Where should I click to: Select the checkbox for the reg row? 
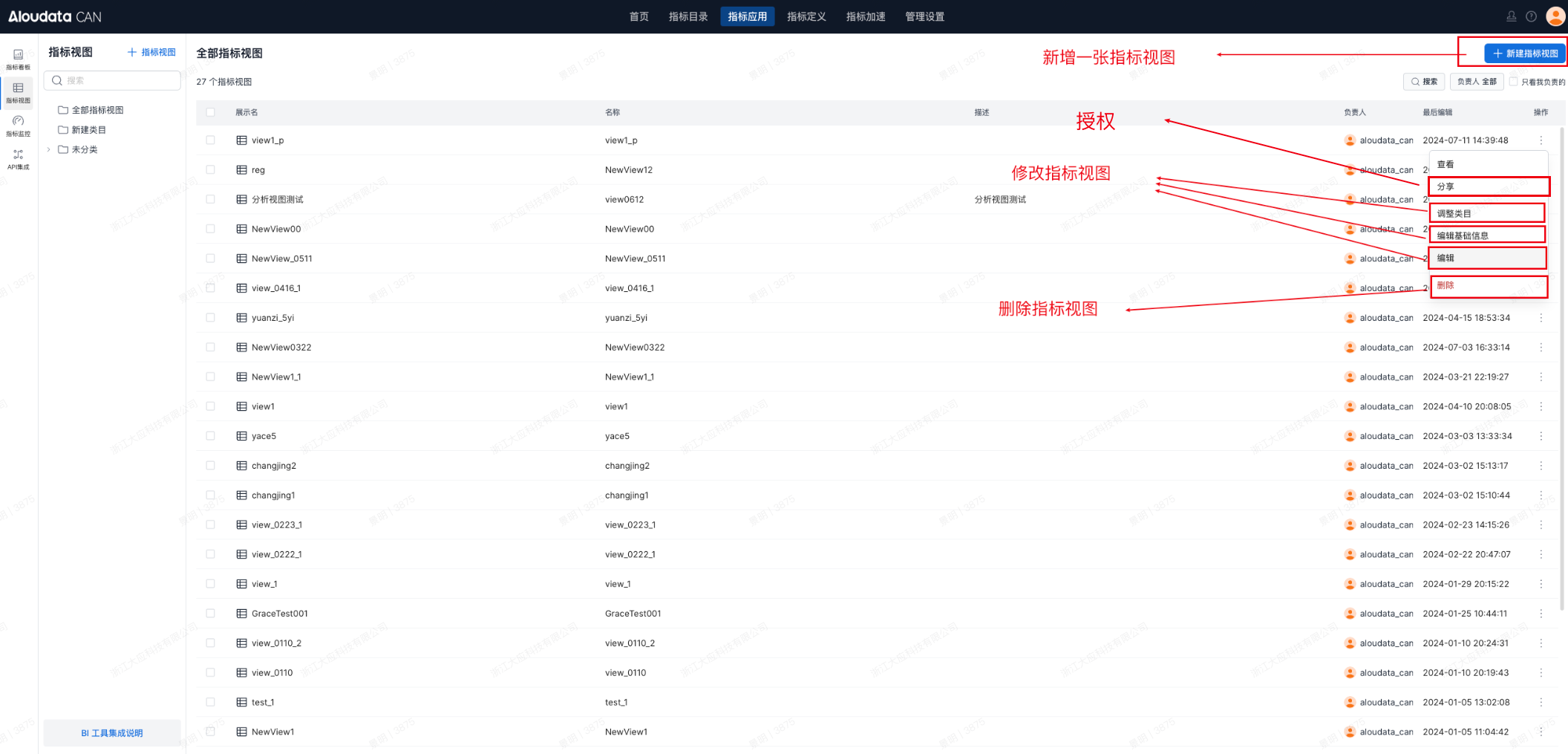click(x=210, y=170)
